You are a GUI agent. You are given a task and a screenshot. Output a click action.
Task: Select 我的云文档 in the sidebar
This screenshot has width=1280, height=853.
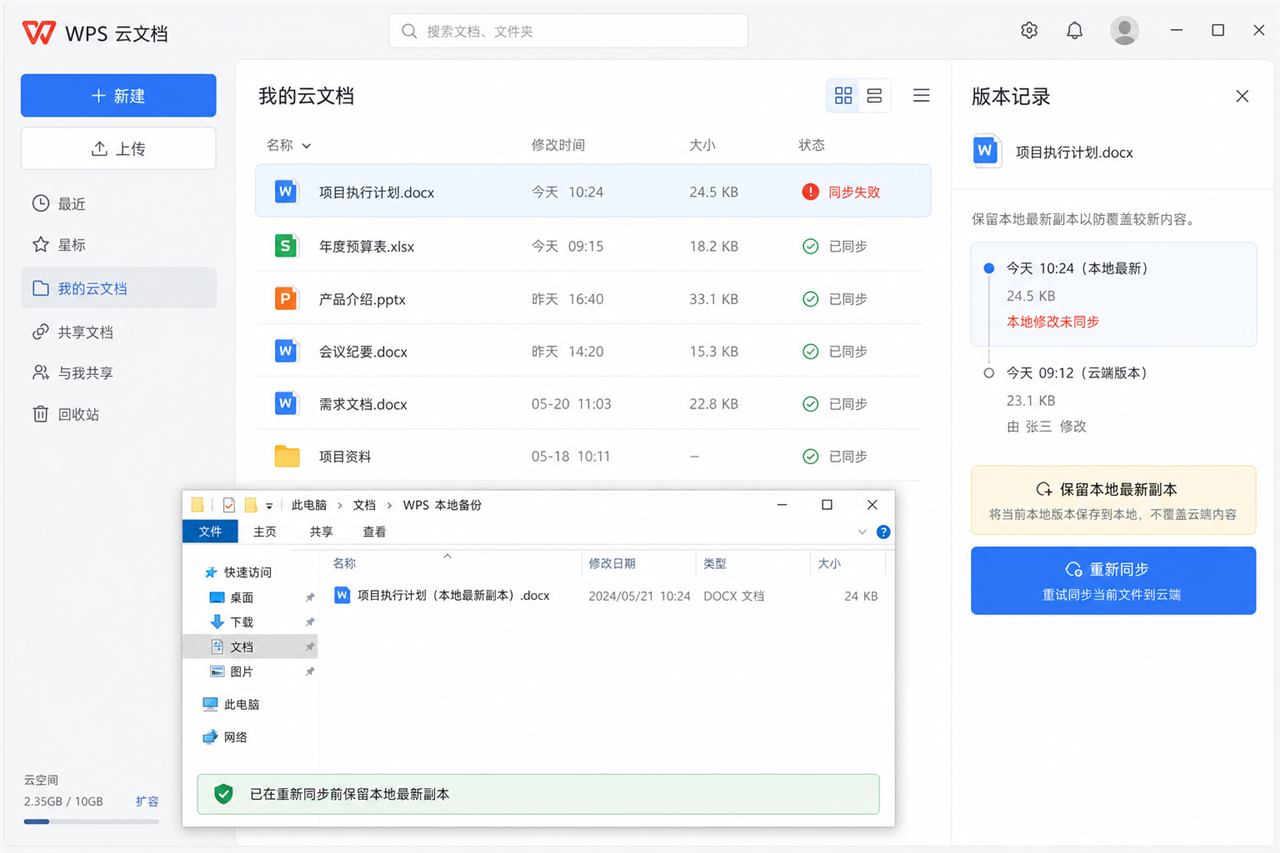pos(118,288)
